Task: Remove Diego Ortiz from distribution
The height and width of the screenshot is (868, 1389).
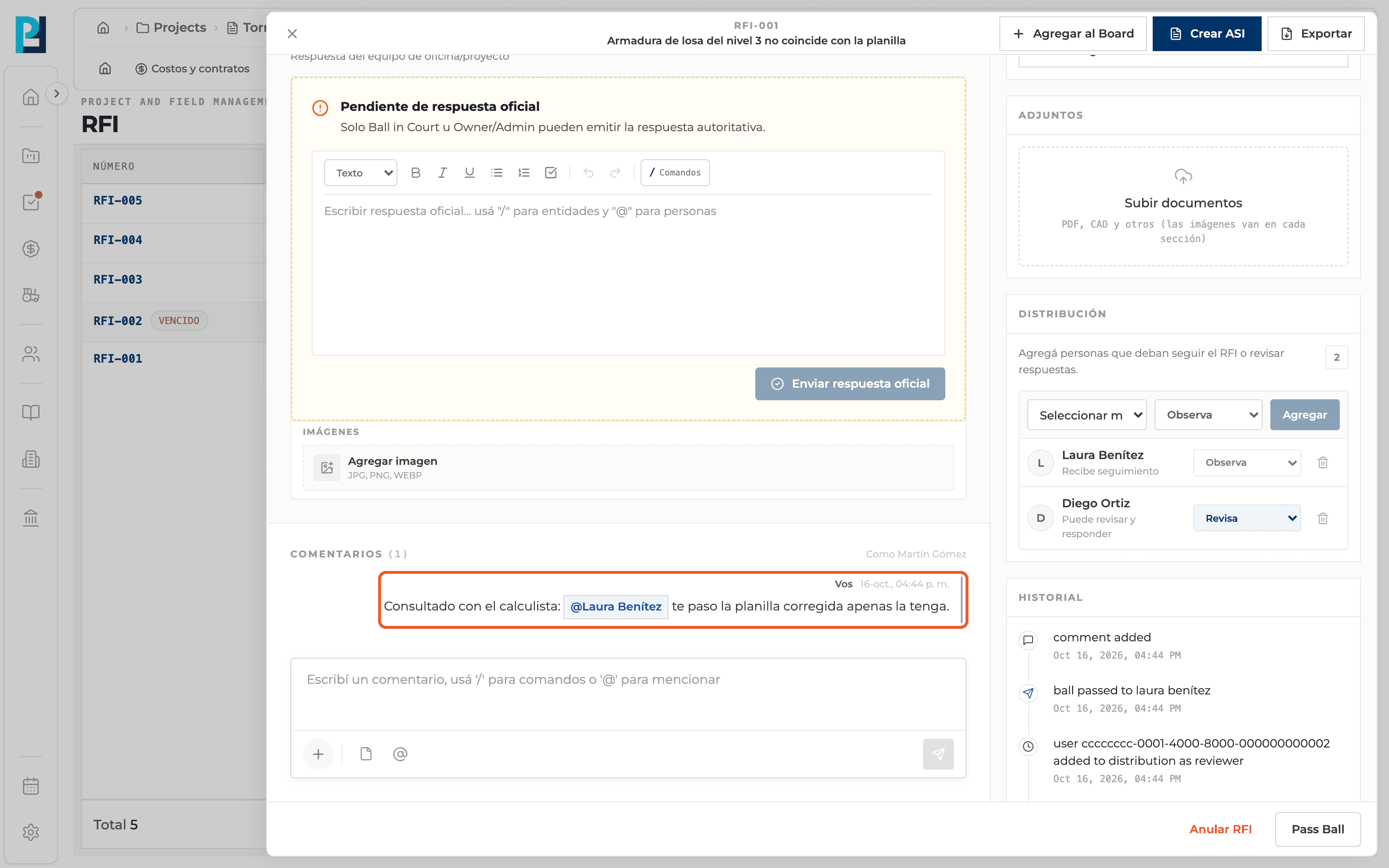Action: pos(1323,518)
